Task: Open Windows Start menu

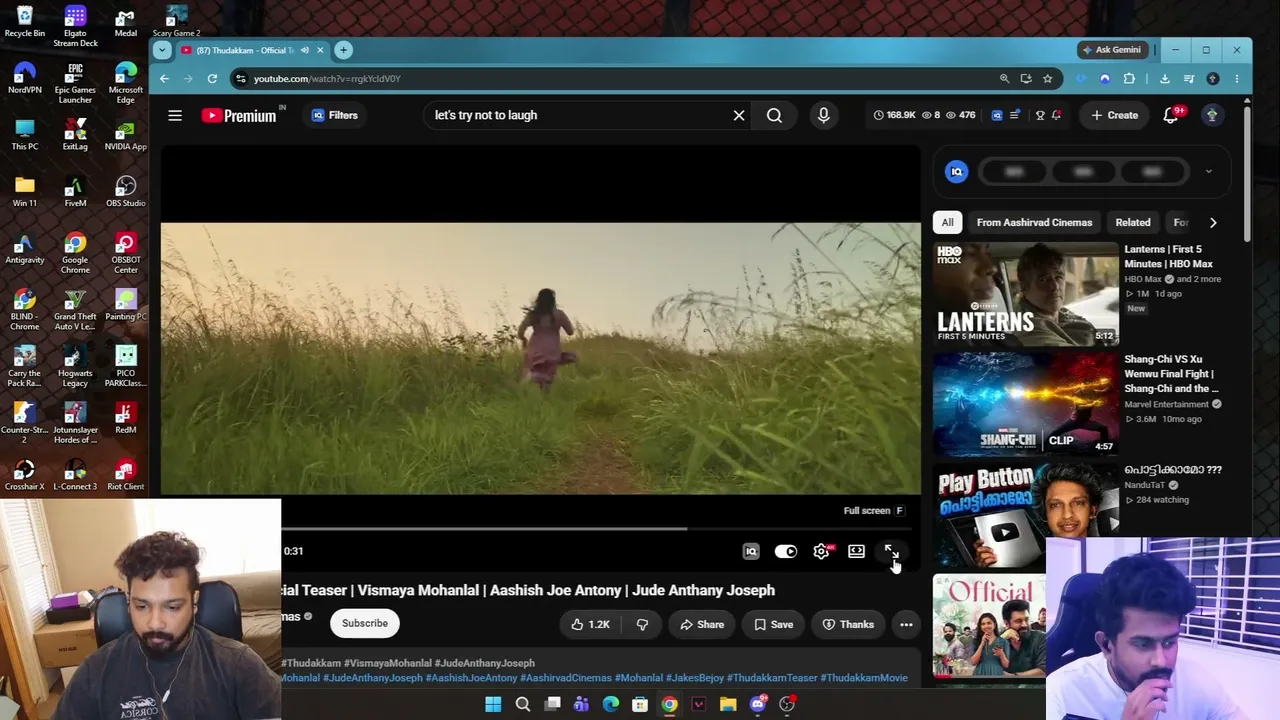Action: [x=493, y=705]
